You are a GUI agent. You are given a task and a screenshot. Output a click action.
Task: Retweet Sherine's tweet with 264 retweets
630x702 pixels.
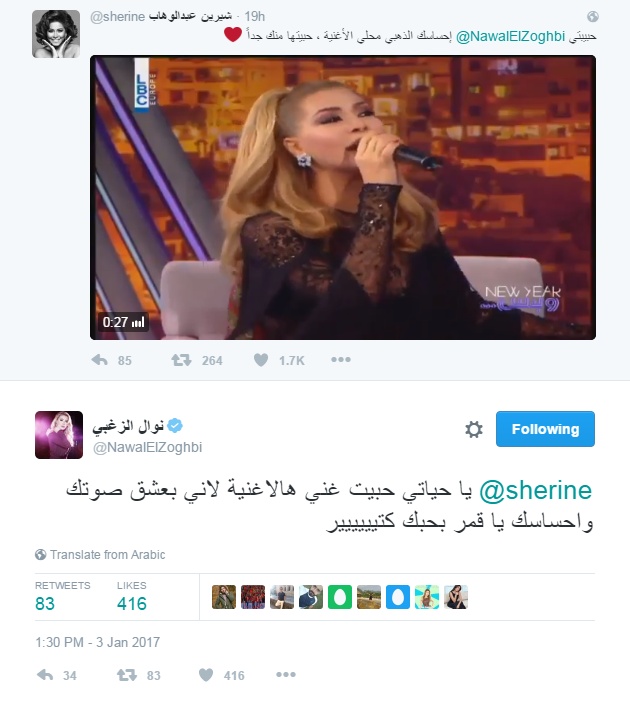coord(181,360)
